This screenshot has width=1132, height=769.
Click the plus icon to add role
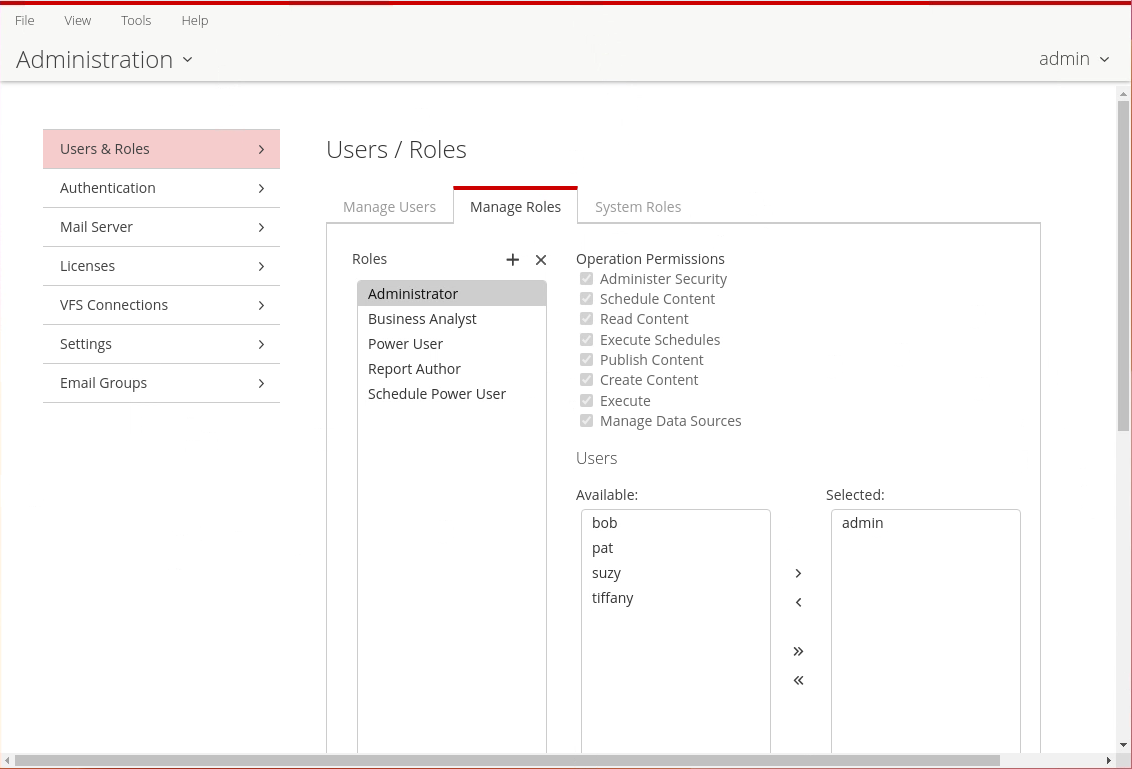pos(513,260)
